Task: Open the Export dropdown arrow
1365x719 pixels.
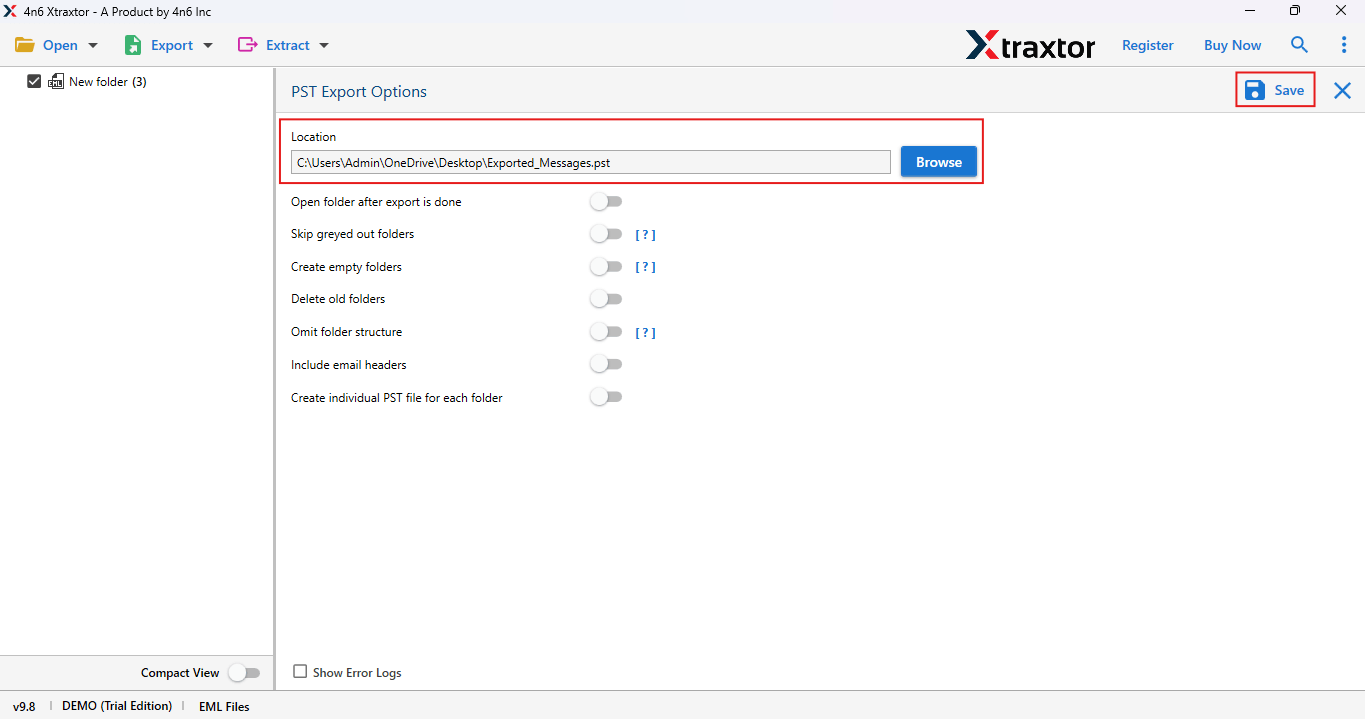Action: click(x=208, y=45)
